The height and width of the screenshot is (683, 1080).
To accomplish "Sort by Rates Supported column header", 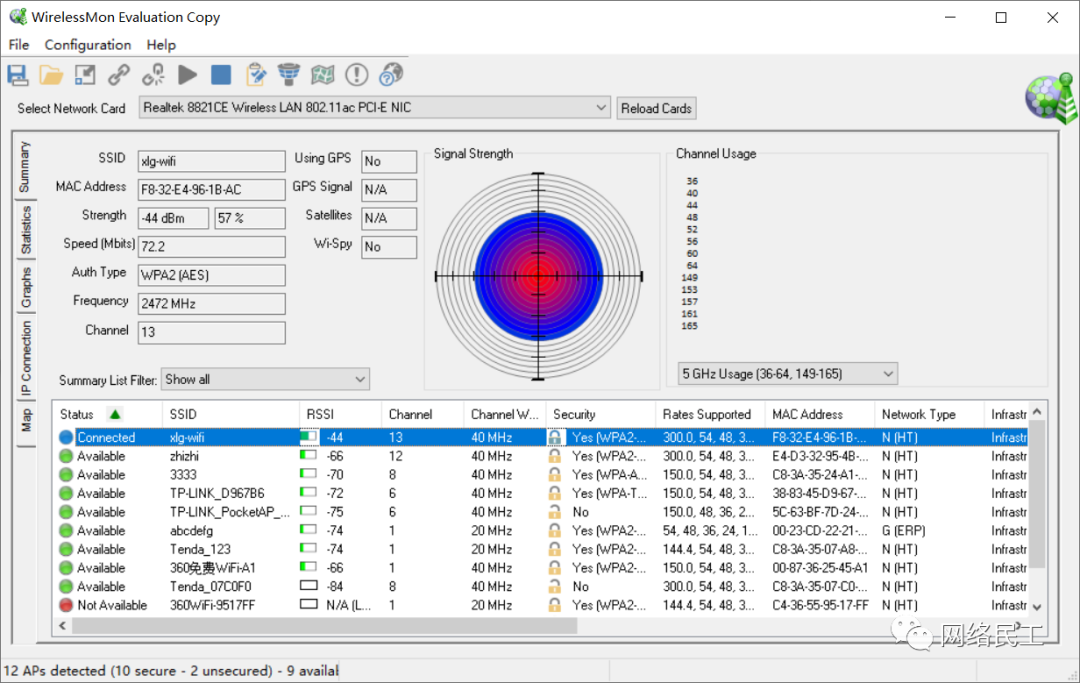I will [x=709, y=414].
